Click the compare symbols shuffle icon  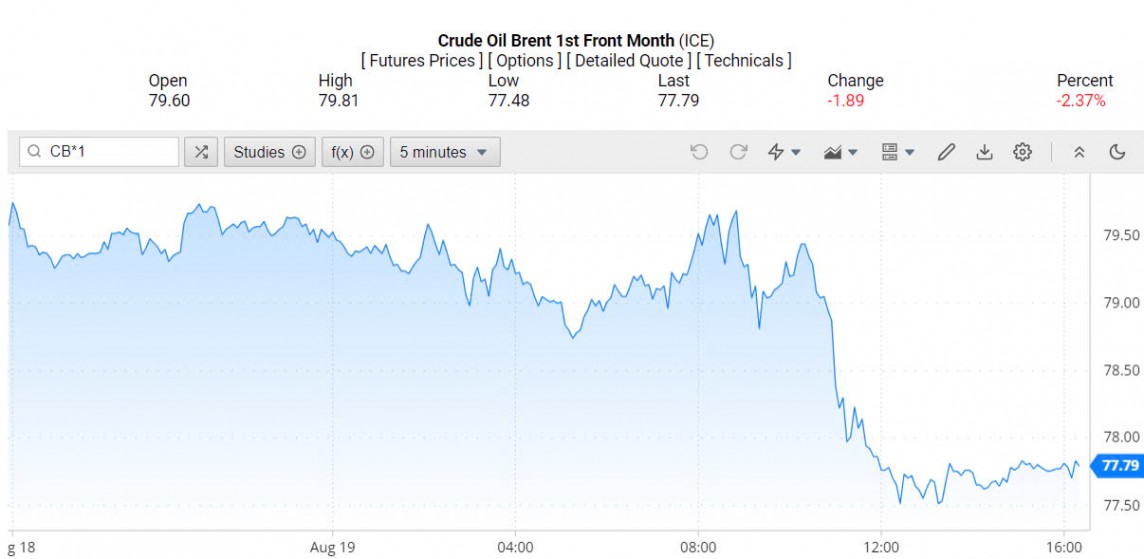[201, 152]
